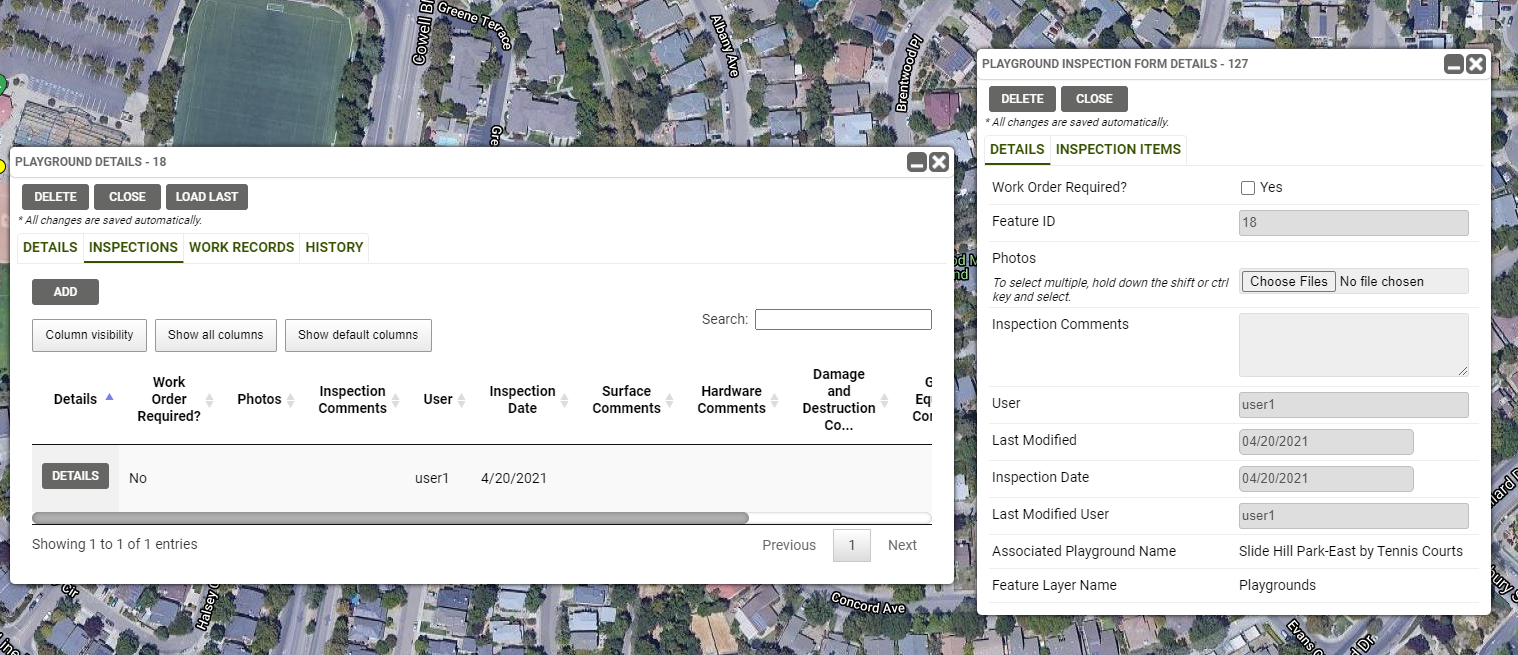1518x655 pixels.
Task: Switch to the HISTORY tab
Action: coord(334,247)
